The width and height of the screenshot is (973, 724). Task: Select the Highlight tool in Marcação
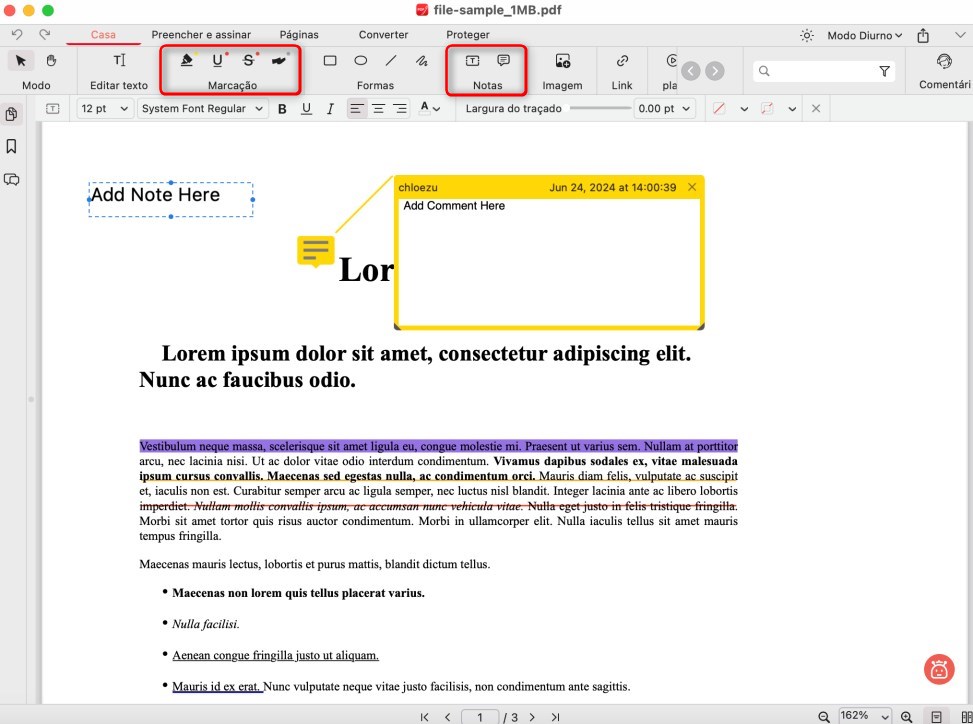point(186,60)
